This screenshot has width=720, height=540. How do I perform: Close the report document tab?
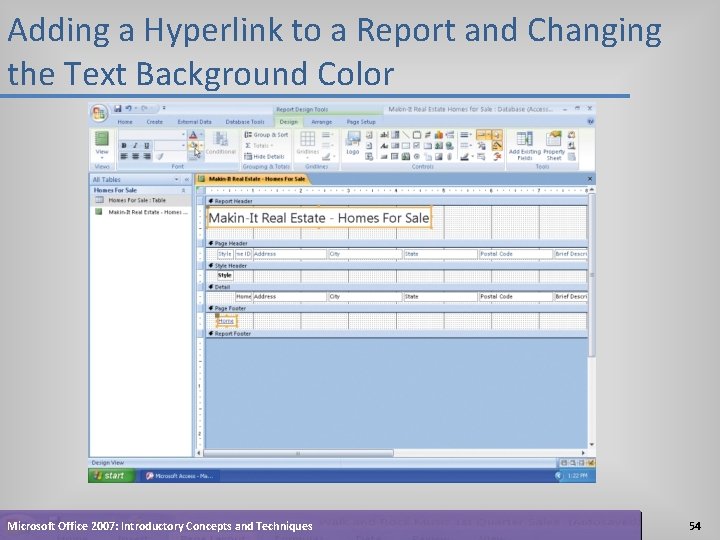pos(590,179)
